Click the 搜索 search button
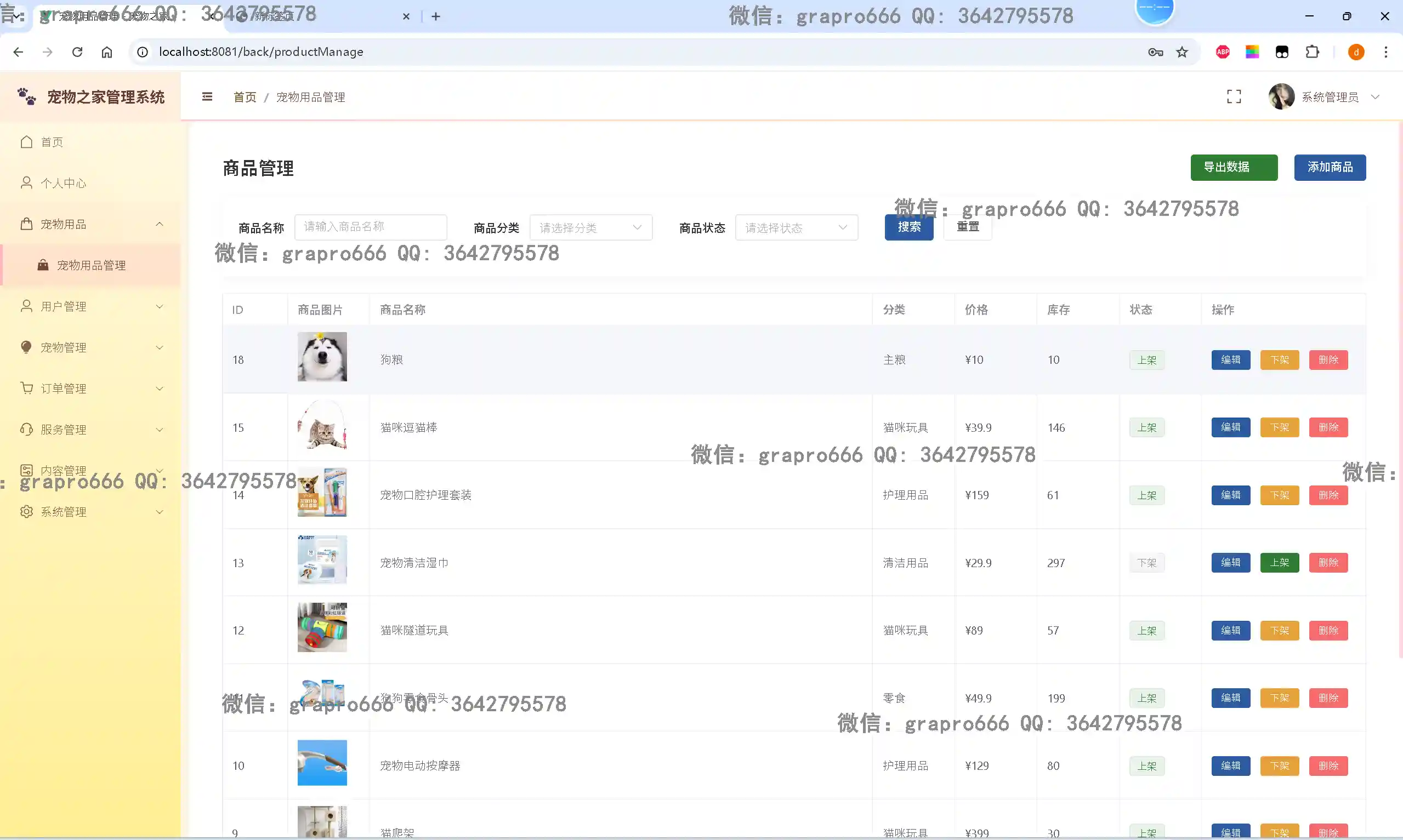Viewport: 1403px width, 840px height. (x=908, y=227)
